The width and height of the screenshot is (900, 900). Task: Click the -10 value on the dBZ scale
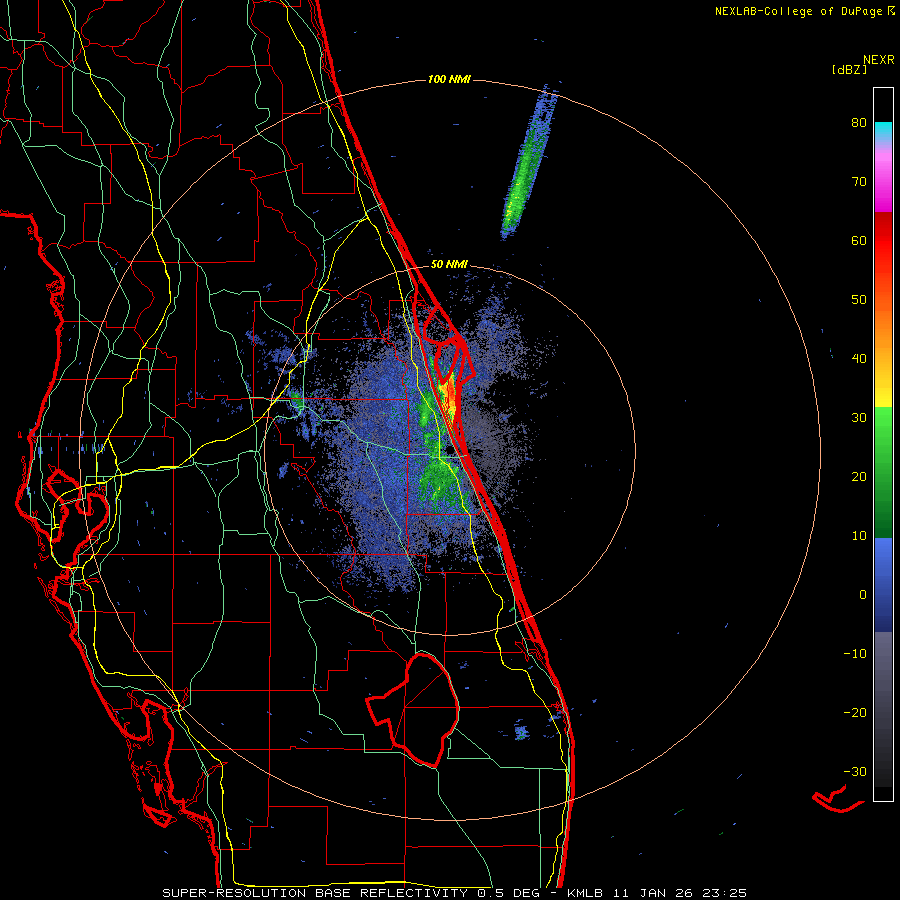(855, 654)
